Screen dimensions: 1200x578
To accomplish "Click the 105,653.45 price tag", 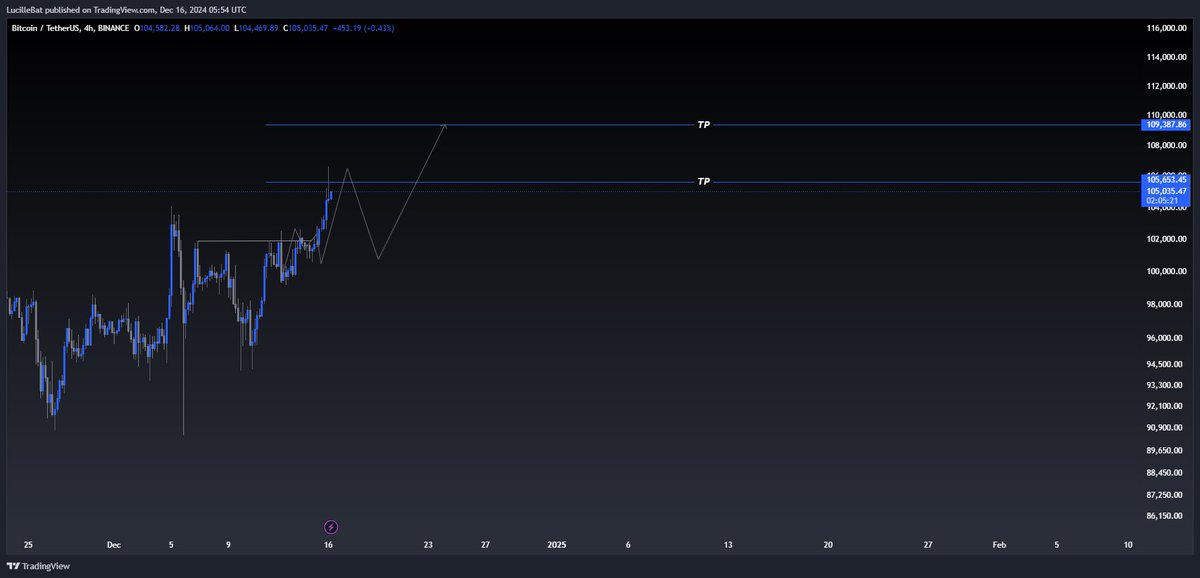I will pyautogui.click(x=1167, y=179).
